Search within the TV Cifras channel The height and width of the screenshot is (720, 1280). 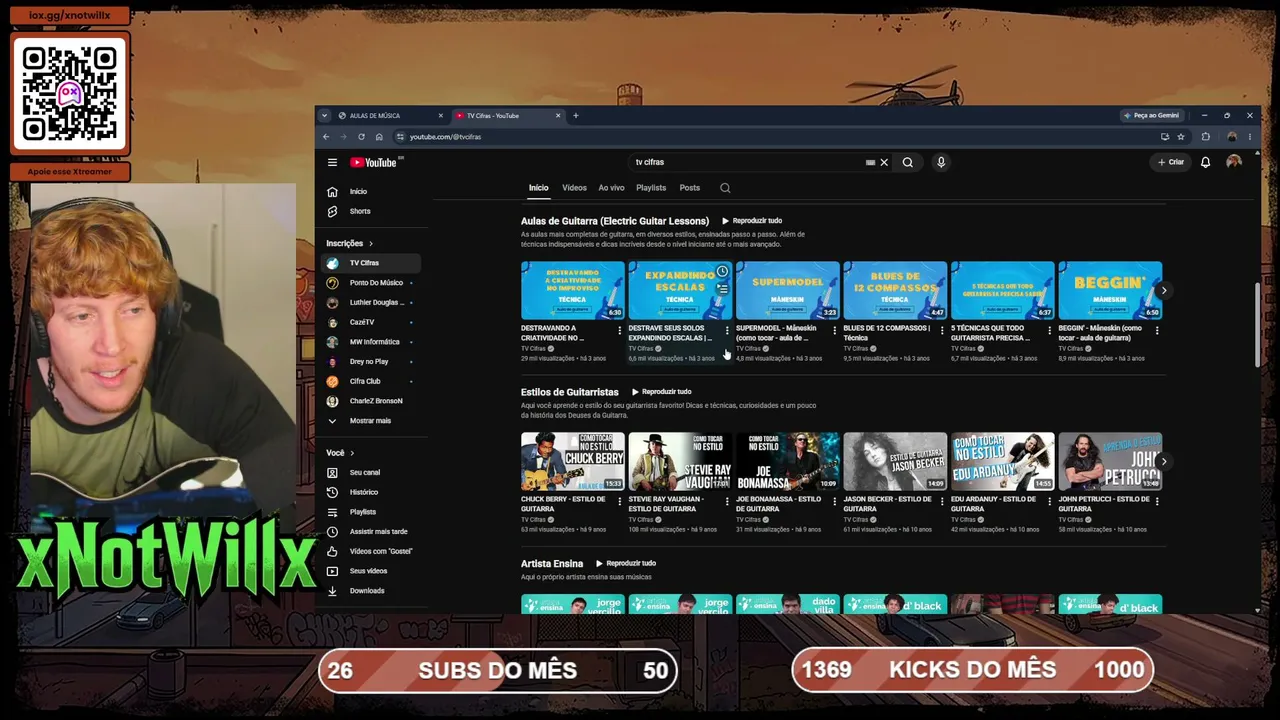[x=725, y=188]
